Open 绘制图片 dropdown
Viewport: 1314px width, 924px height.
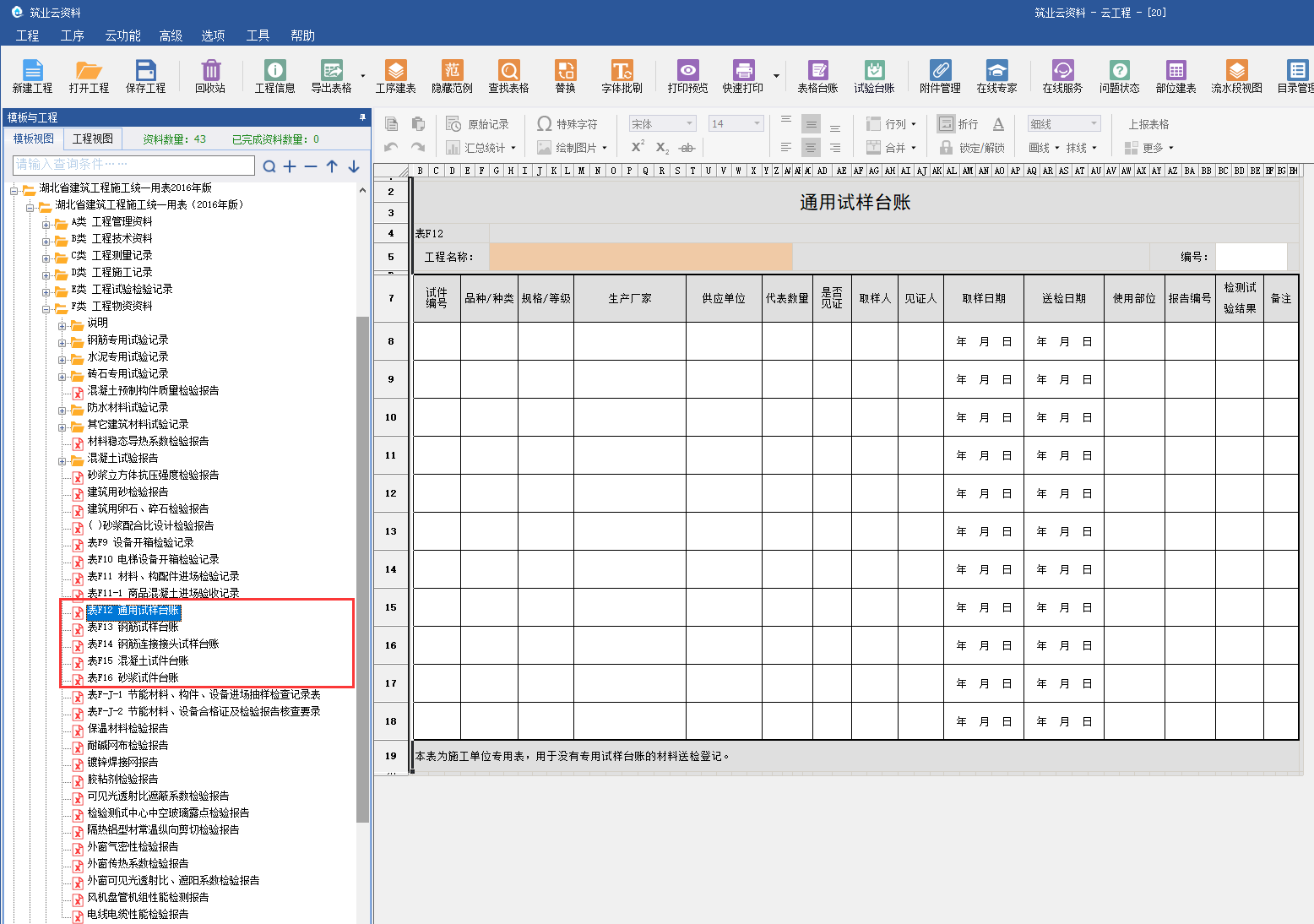tap(572, 148)
